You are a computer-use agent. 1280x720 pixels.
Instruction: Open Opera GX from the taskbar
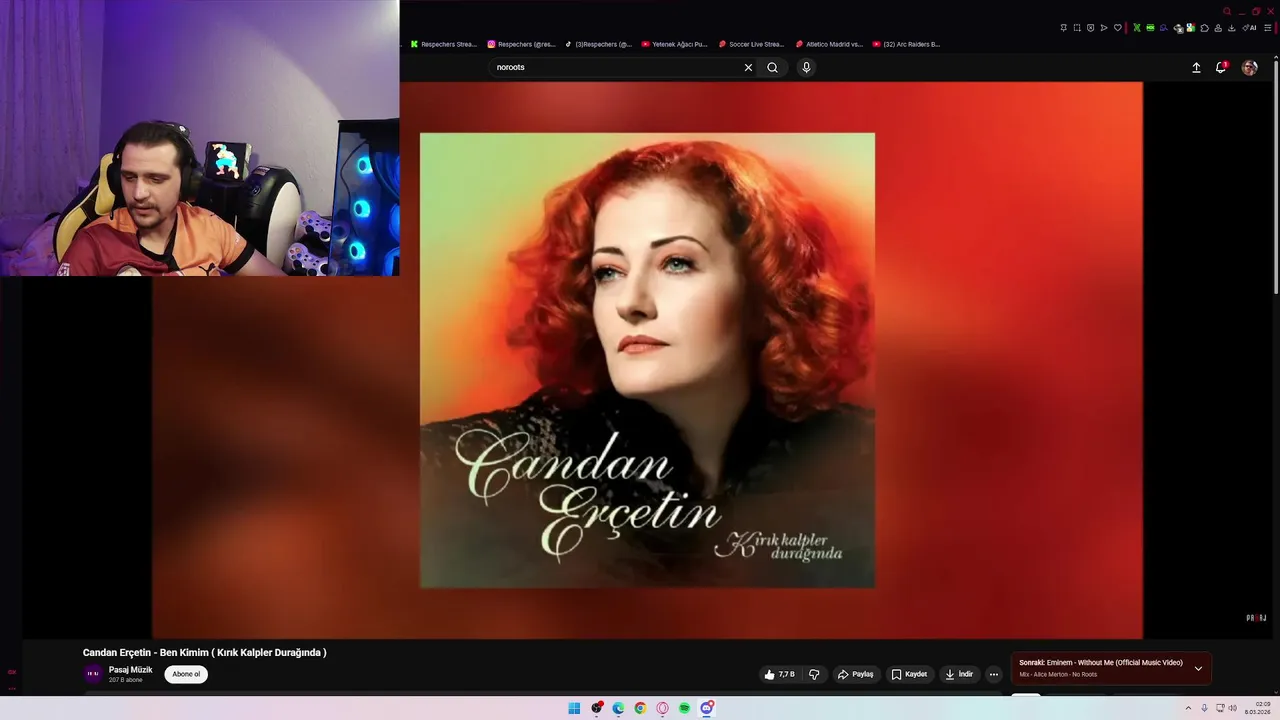click(x=662, y=708)
